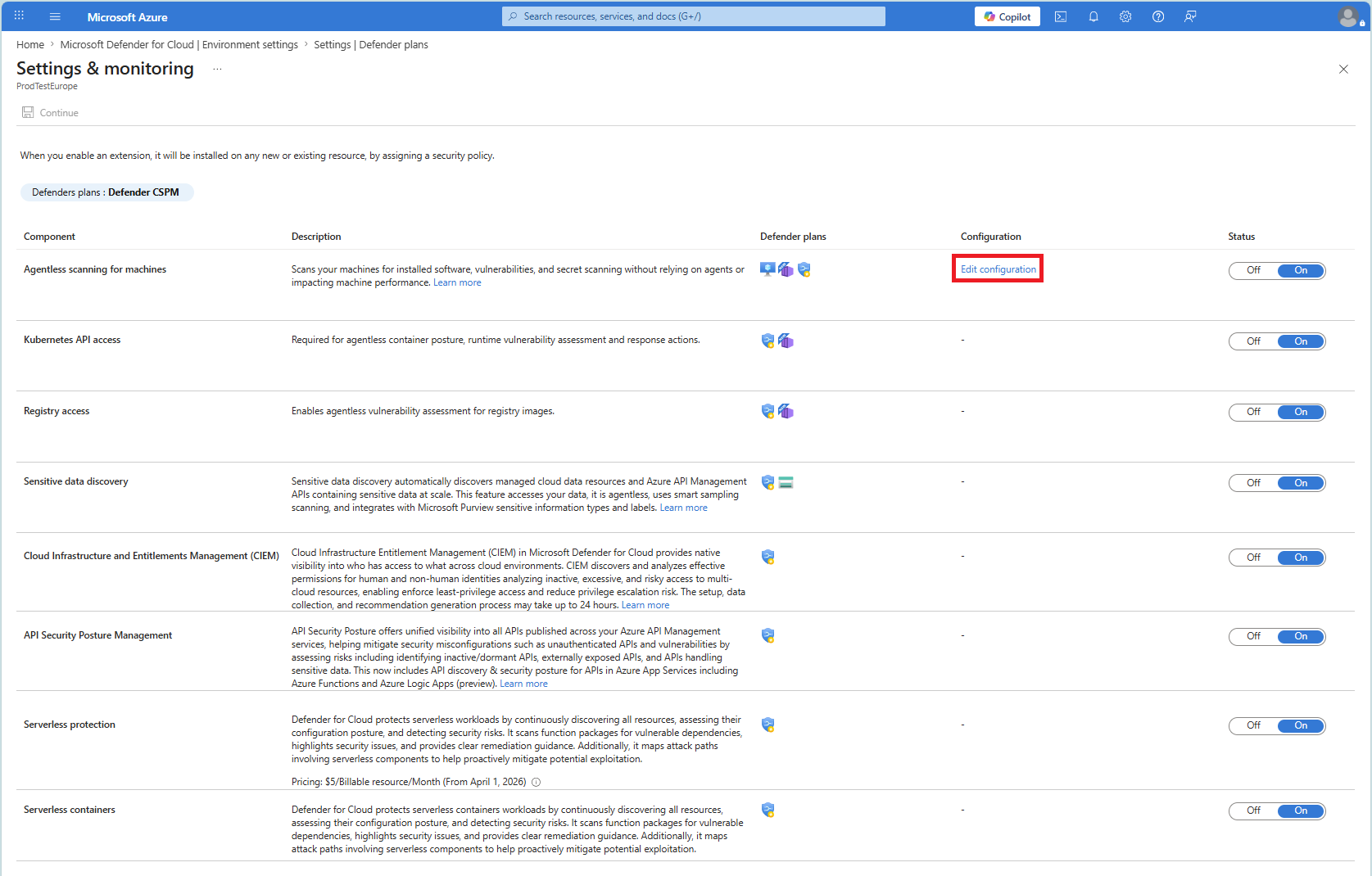Select the 'API Security Posture Management' component name
The height and width of the screenshot is (876, 1372).
coord(98,635)
